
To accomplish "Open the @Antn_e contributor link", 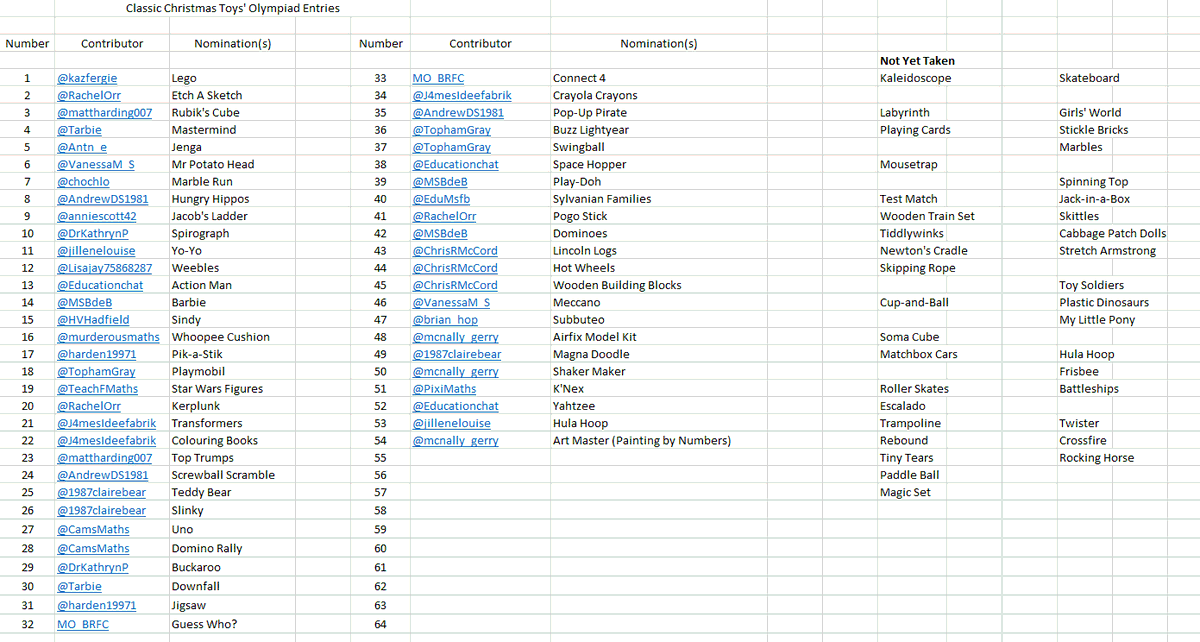I will pyautogui.click(x=82, y=147).
